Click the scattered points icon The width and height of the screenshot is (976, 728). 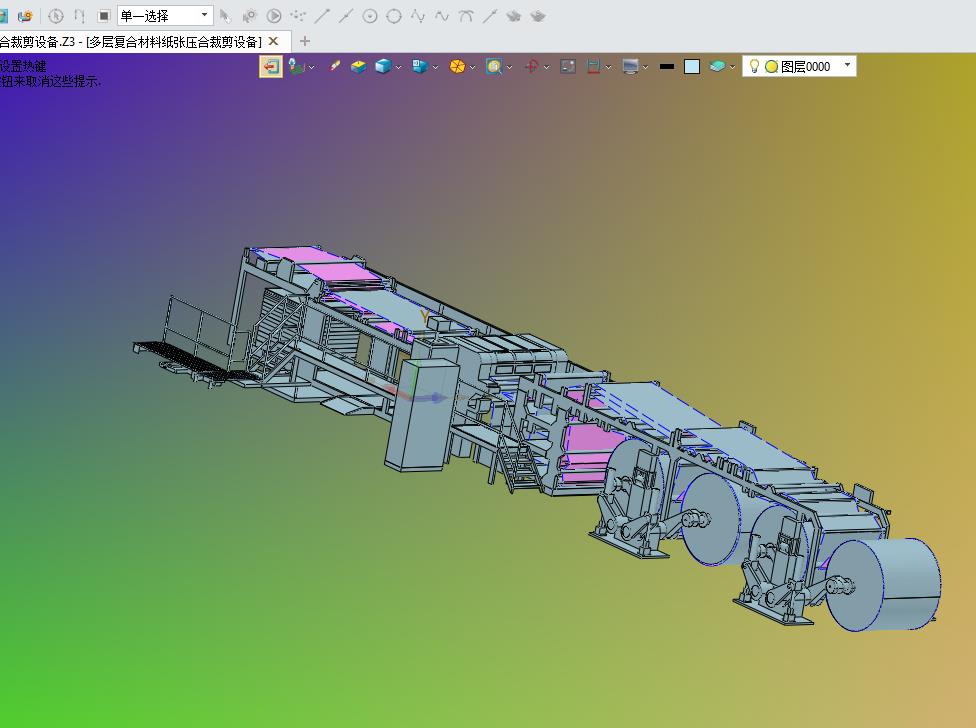pos(298,16)
